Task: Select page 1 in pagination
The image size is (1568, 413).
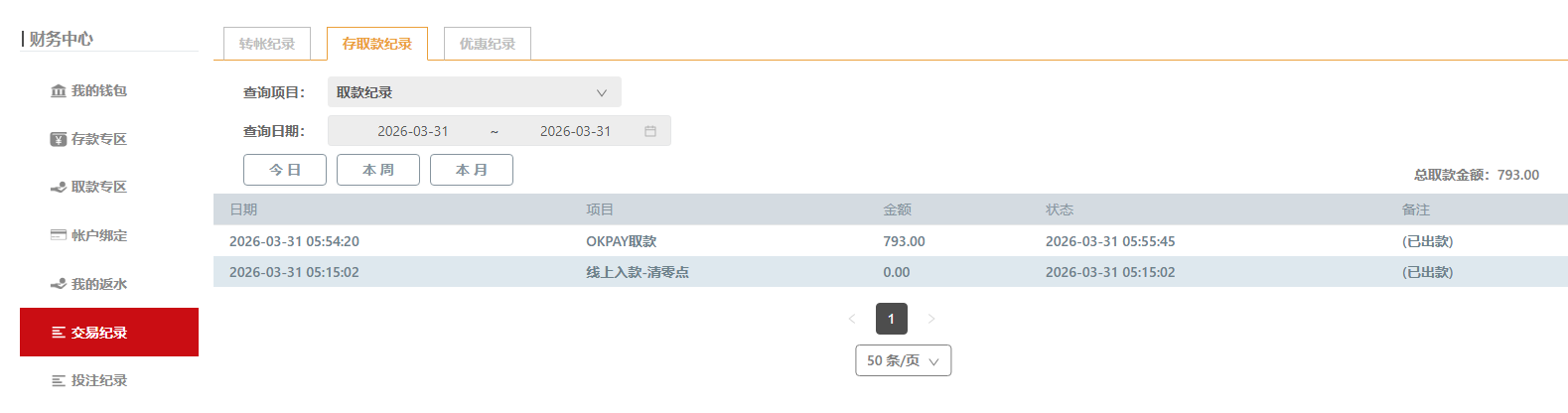Action: click(891, 319)
